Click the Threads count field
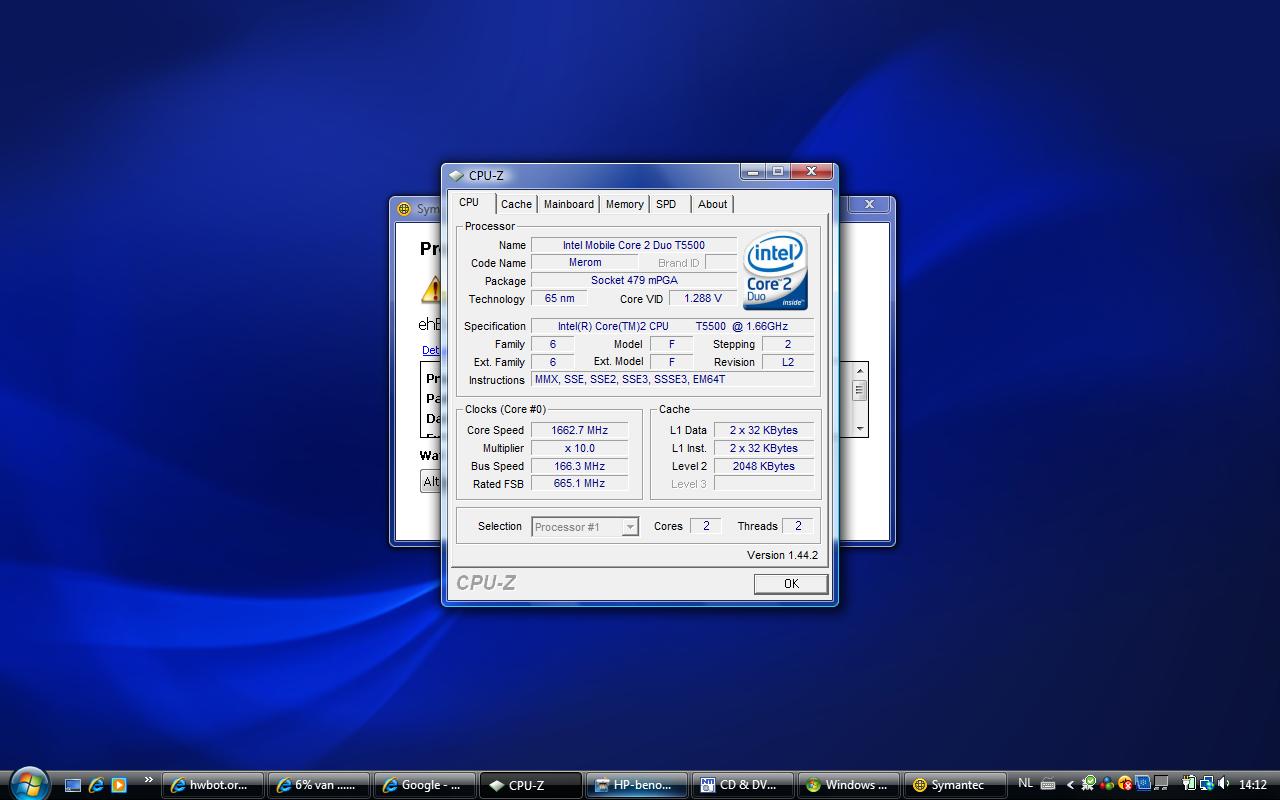 (x=797, y=526)
